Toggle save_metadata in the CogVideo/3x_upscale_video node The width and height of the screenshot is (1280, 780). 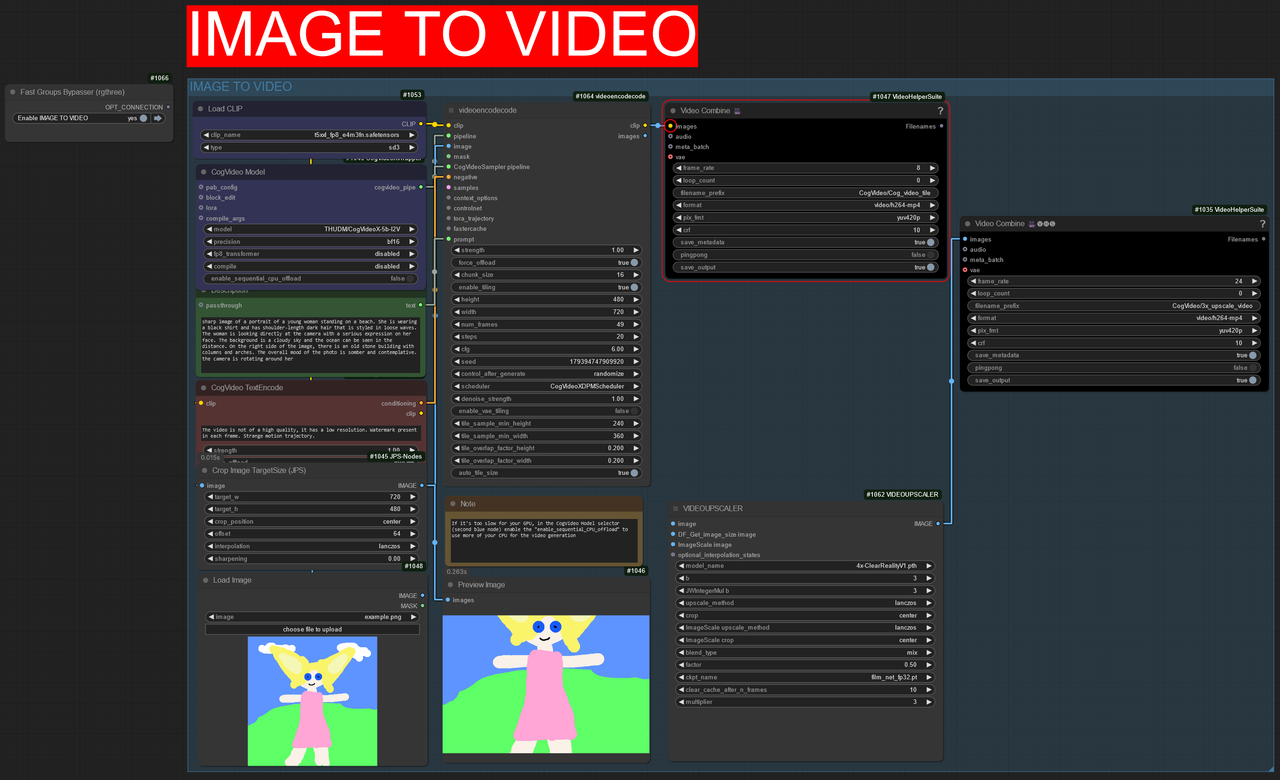pos(1253,355)
